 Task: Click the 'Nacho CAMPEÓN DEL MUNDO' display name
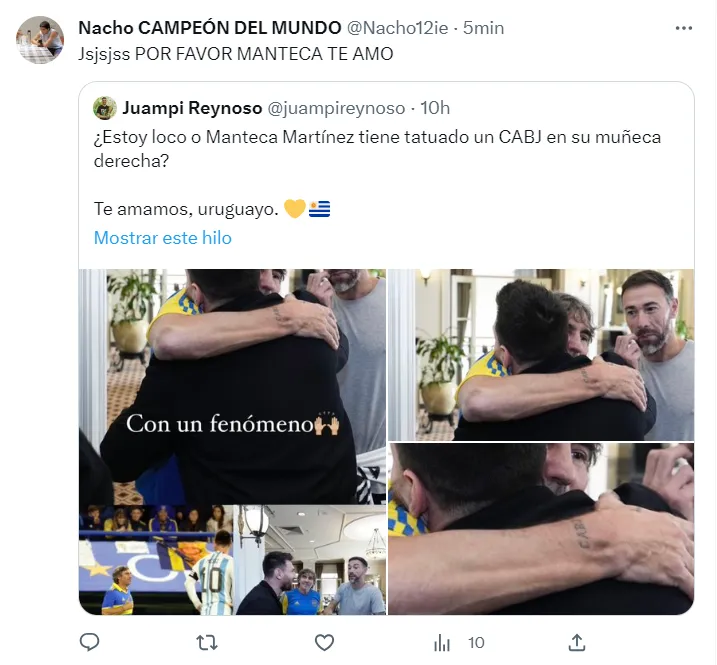click(210, 28)
